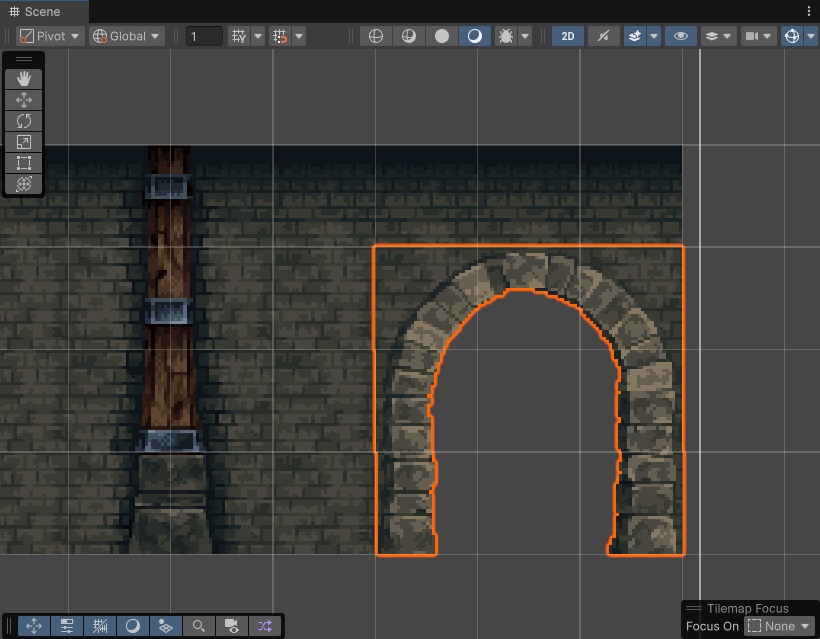
Task: Expand view options layers dropdown arrow
Action: (x=727, y=36)
